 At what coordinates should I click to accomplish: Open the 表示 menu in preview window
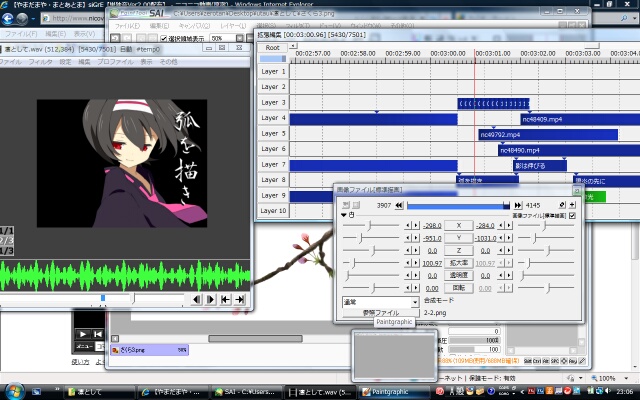tap(146, 62)
